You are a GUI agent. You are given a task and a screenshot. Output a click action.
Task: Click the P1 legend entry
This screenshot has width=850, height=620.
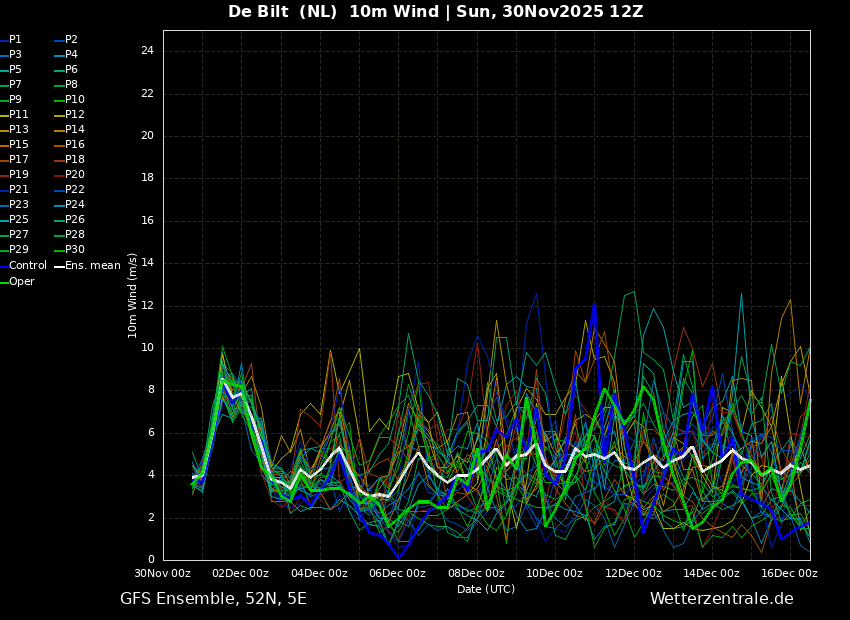pyautogui.click(x=15, y=40)
